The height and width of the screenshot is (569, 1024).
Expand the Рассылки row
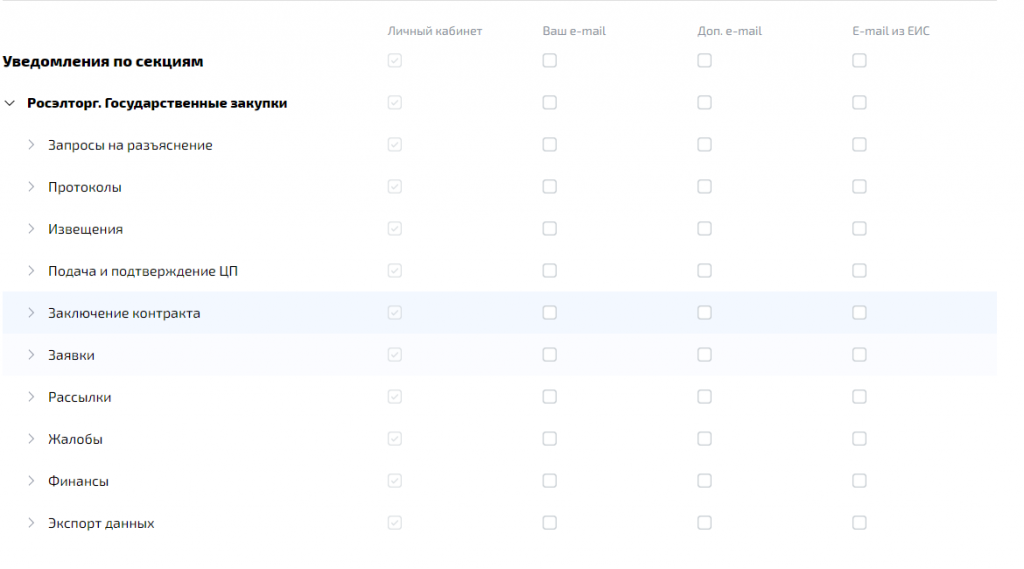(x=31, y=397)
